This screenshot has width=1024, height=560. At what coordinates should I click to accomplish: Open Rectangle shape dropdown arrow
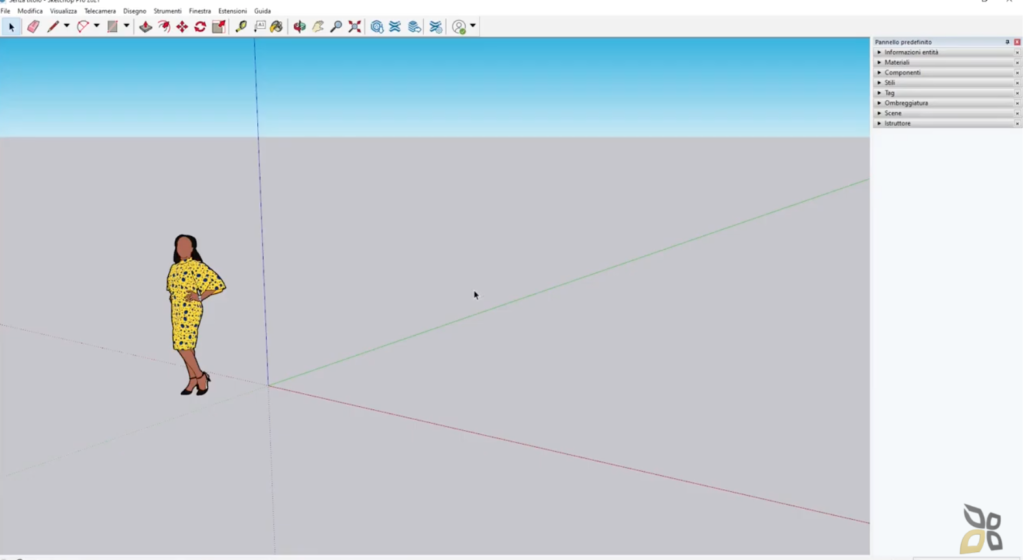(x=127, y=26)
